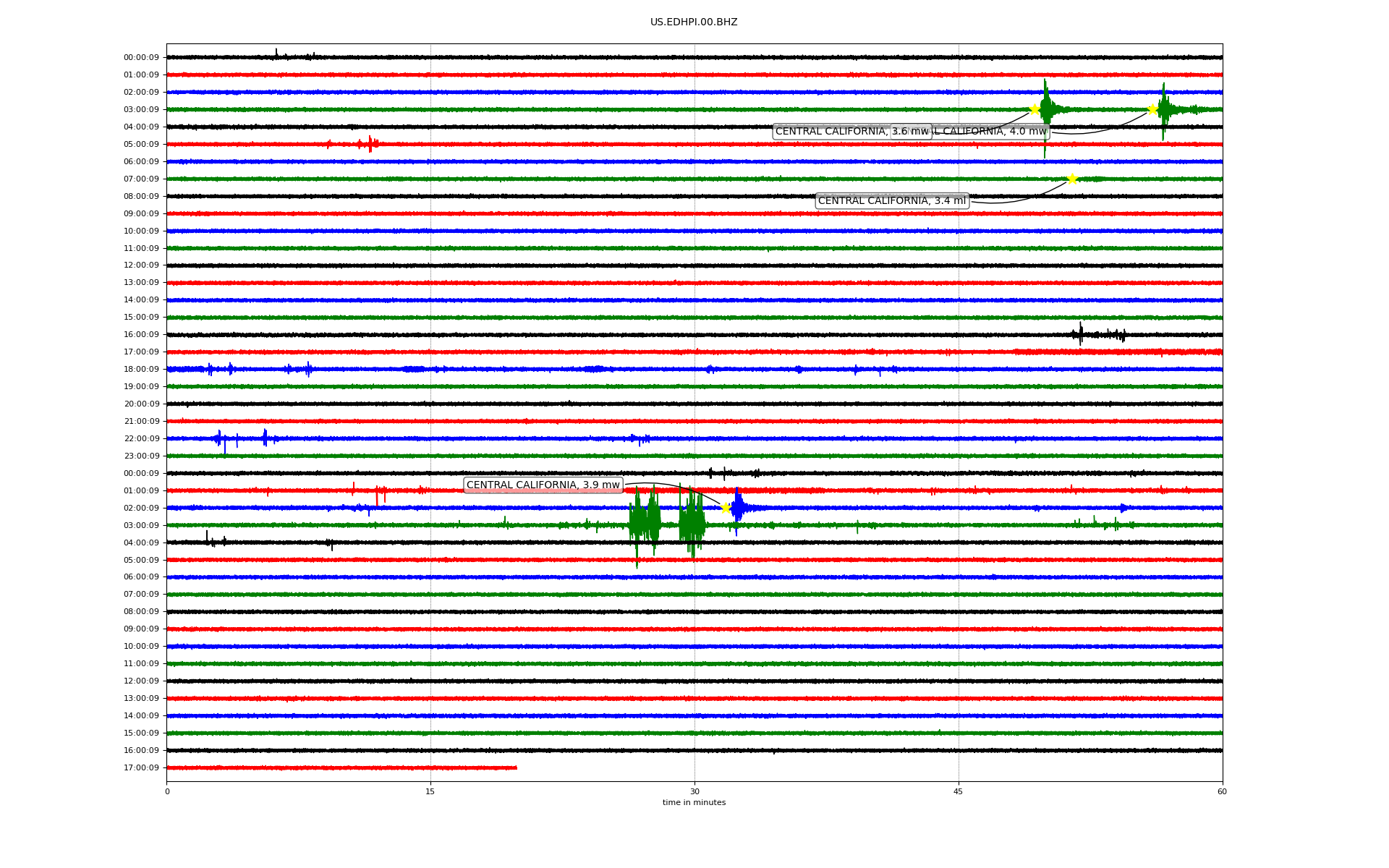Click the CENTRAL CALIFORNIA, 3.9 mw label
This screenshot has width=1389, height=868.
tap(543, 485)
